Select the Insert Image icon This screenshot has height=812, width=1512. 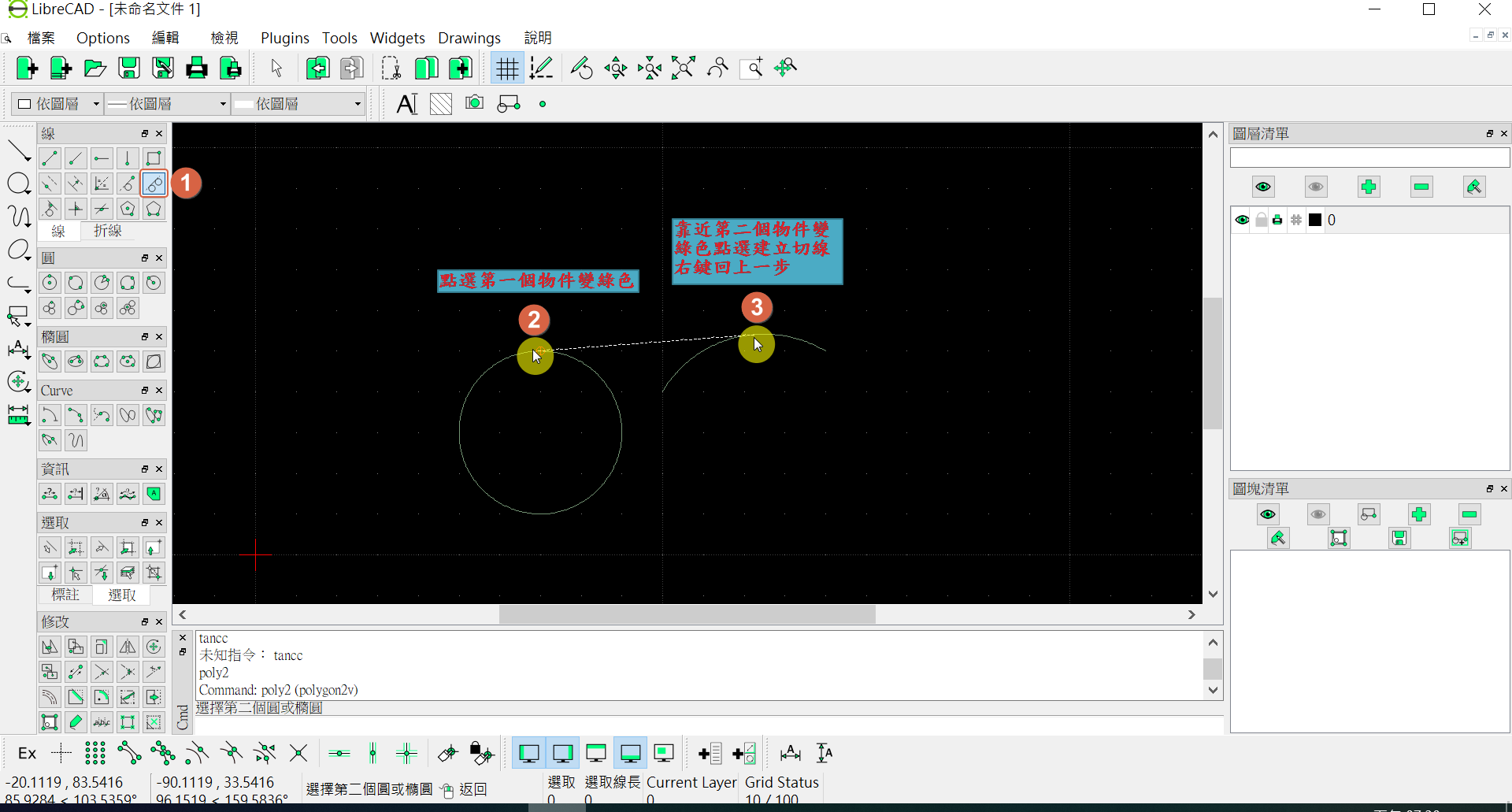(475, 104)
